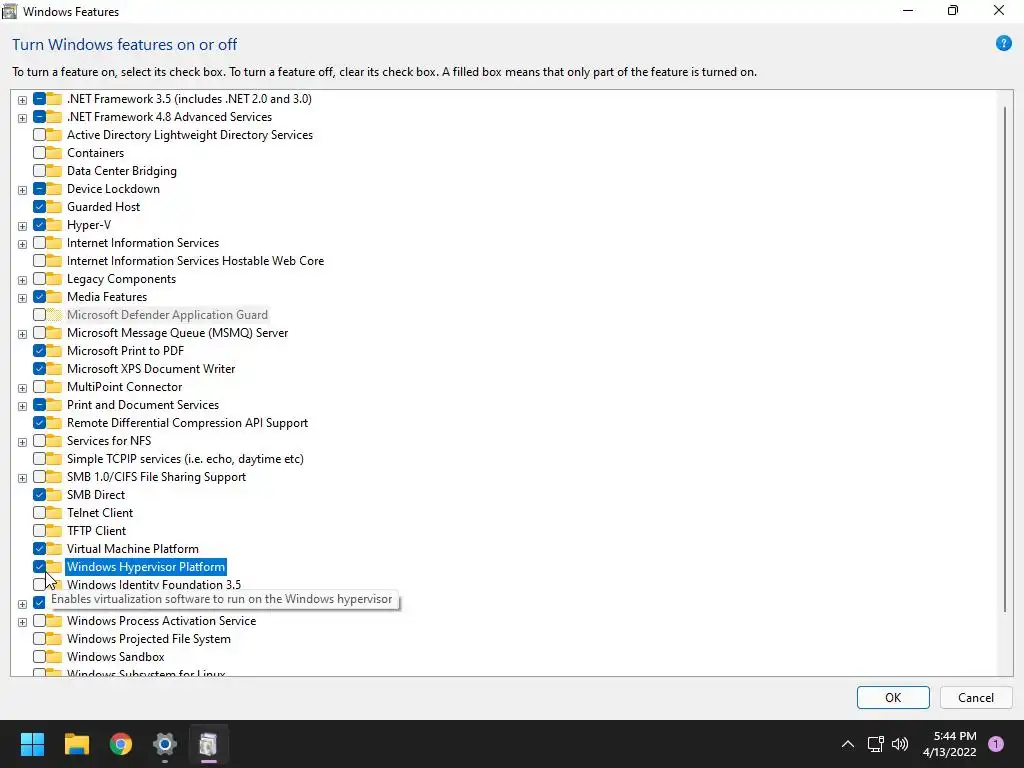This screenshot has width=1024, height=768.
Task: Click the Services for NFS folder icon
Action: tap(54, 441)
